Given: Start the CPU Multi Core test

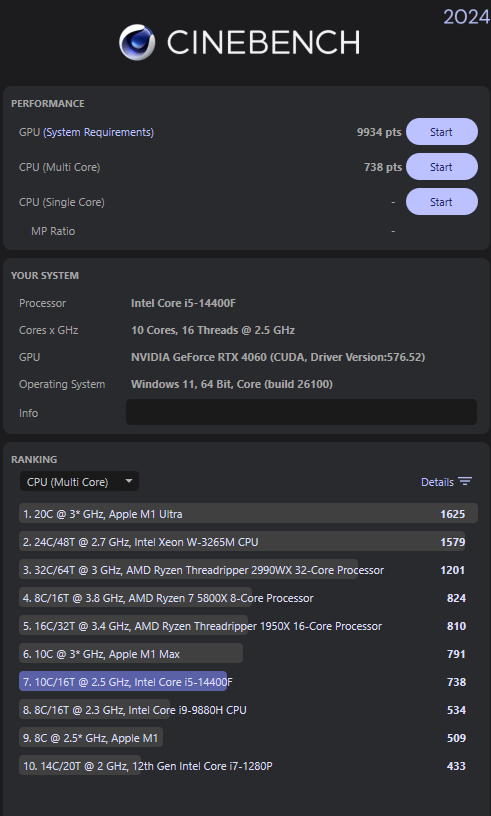Looking at the screenshot, I should pos(442,167).
